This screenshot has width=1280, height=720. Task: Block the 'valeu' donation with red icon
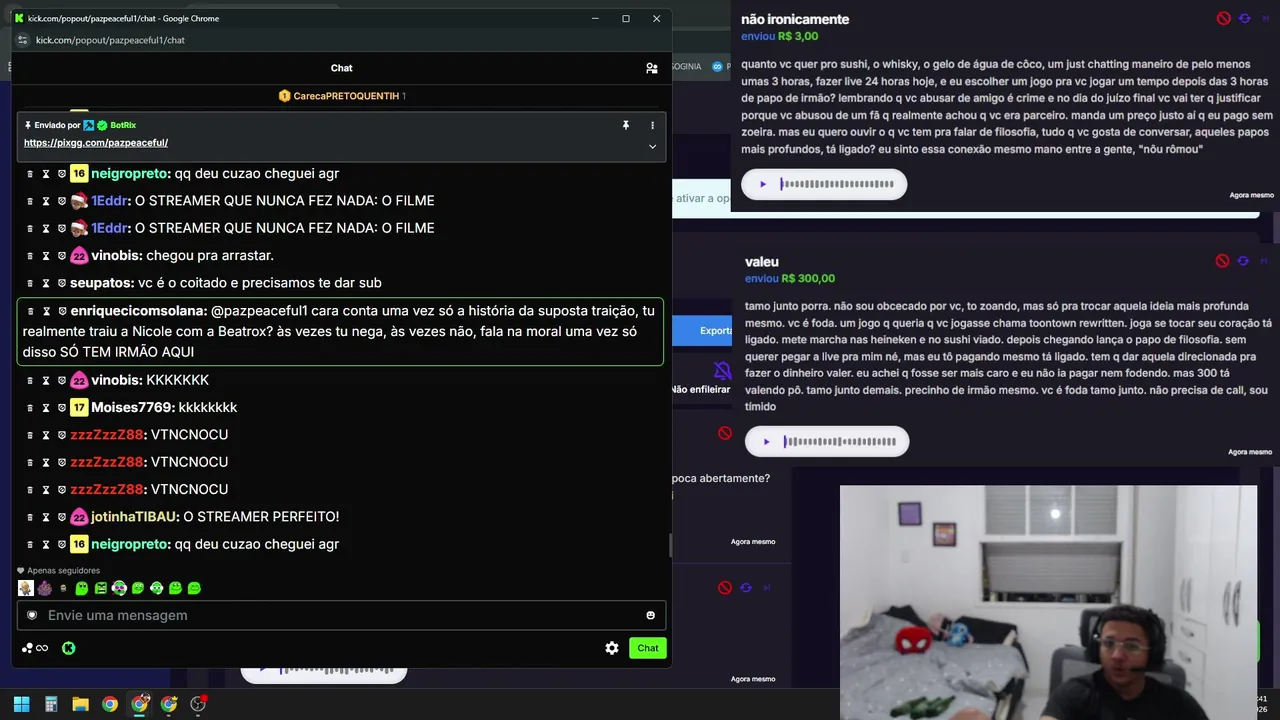point(1222,261)
